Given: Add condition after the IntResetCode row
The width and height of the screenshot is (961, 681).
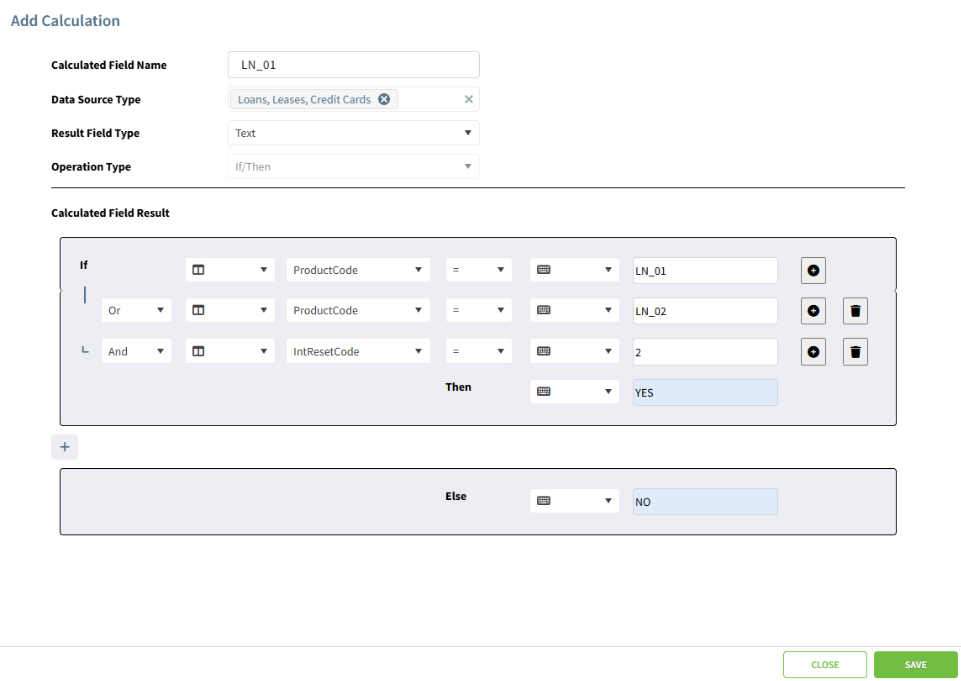Looking at the screenshot, I should (x=813, y=352).
